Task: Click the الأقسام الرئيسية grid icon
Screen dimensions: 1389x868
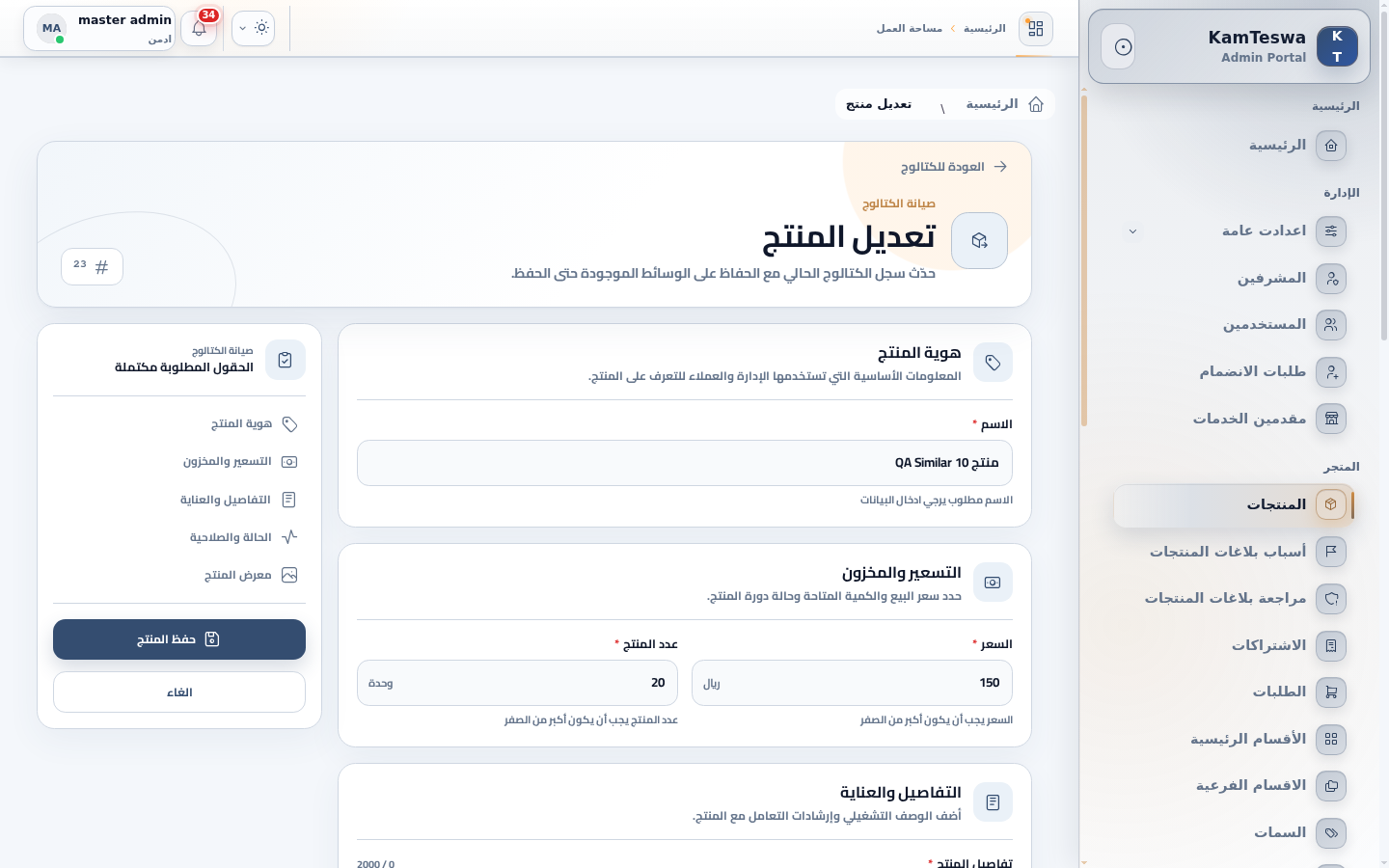Action: (x=1331, y=739)
